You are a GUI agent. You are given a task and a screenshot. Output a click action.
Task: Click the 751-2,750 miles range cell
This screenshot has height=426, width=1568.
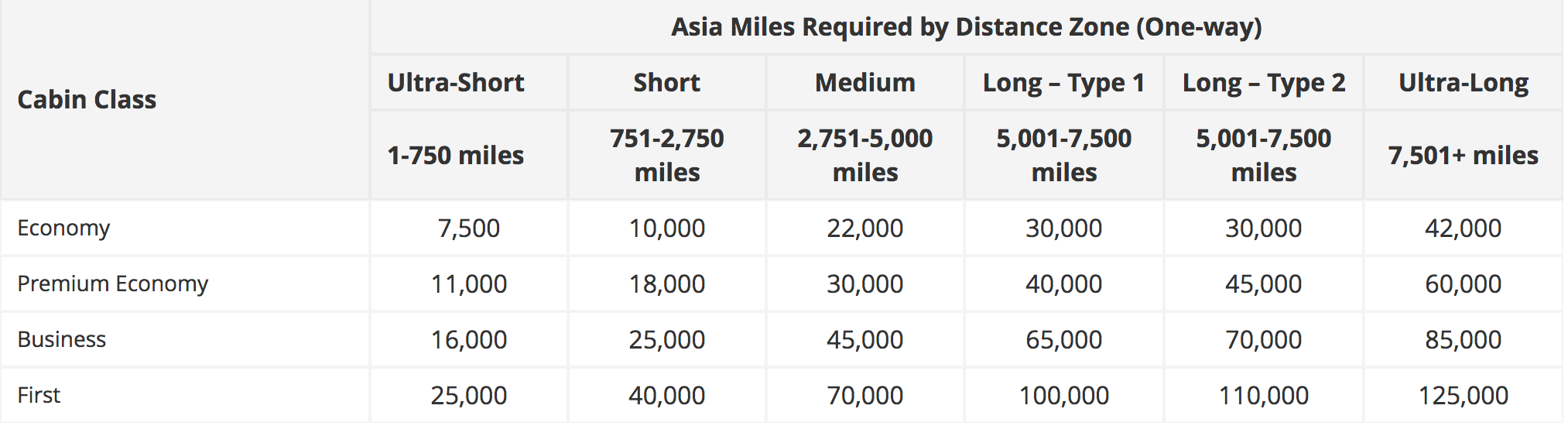point(666,155)
